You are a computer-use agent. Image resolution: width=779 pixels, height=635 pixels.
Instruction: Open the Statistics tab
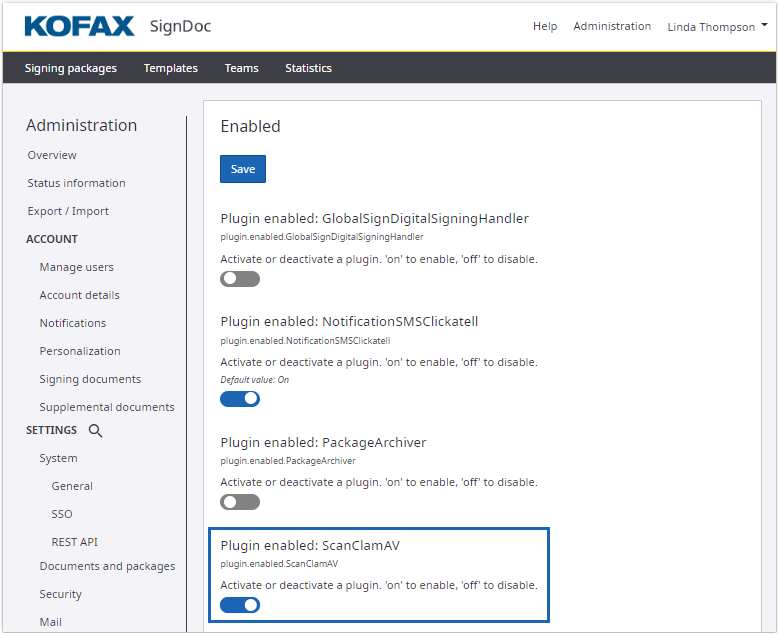pos(308,68)
